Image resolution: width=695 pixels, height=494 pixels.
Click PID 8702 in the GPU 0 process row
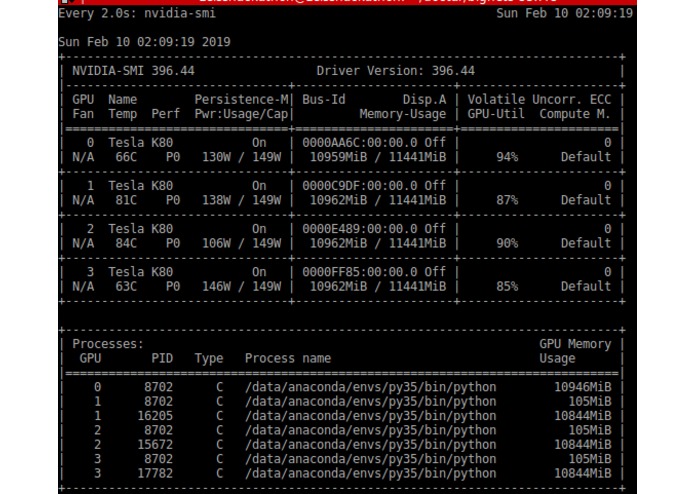(x=158, y=387)
